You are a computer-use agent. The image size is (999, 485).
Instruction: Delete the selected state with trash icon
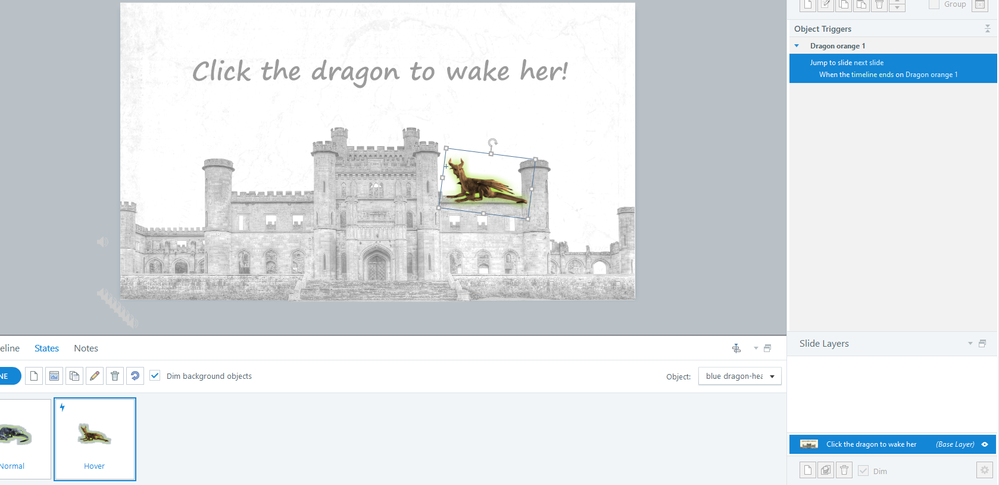[115, 376]
